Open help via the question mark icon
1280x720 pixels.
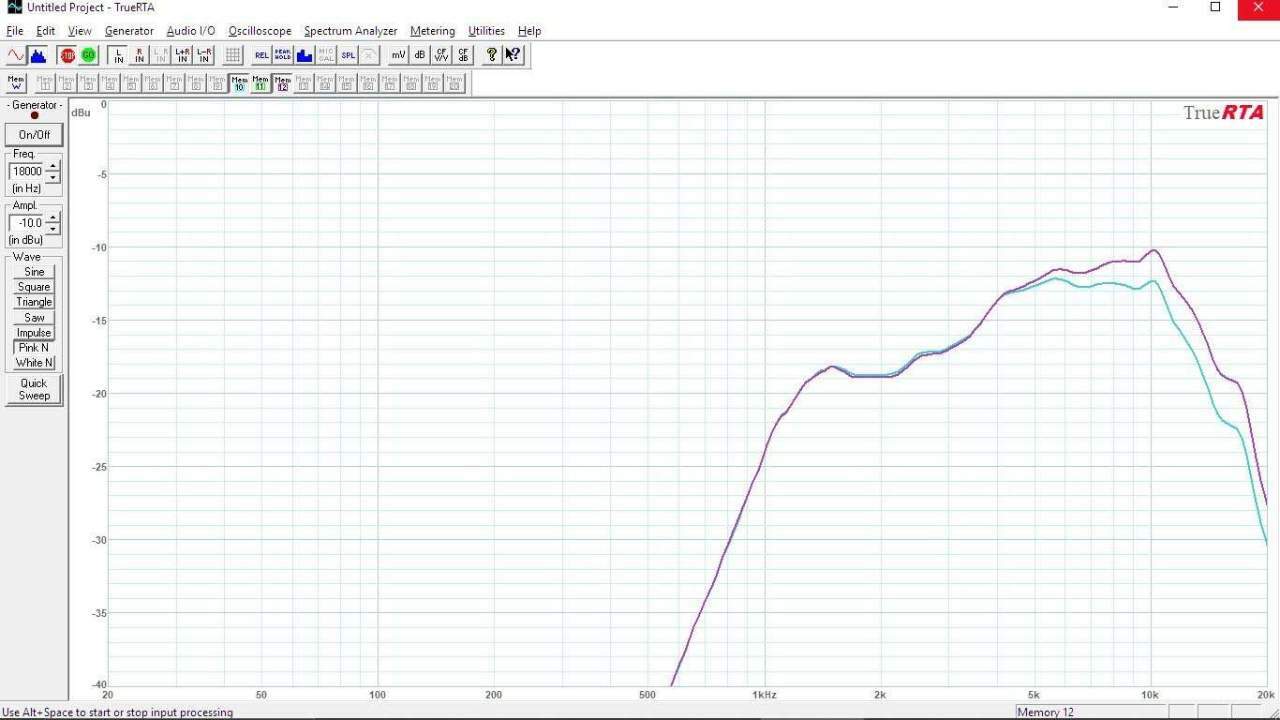tap(491, 55)
